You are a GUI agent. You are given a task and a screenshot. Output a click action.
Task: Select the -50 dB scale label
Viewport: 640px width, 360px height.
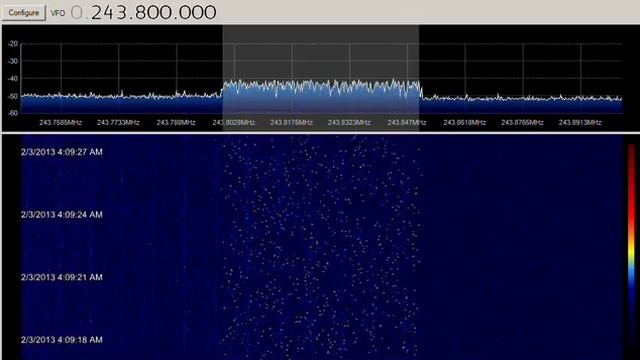(13, 96)
